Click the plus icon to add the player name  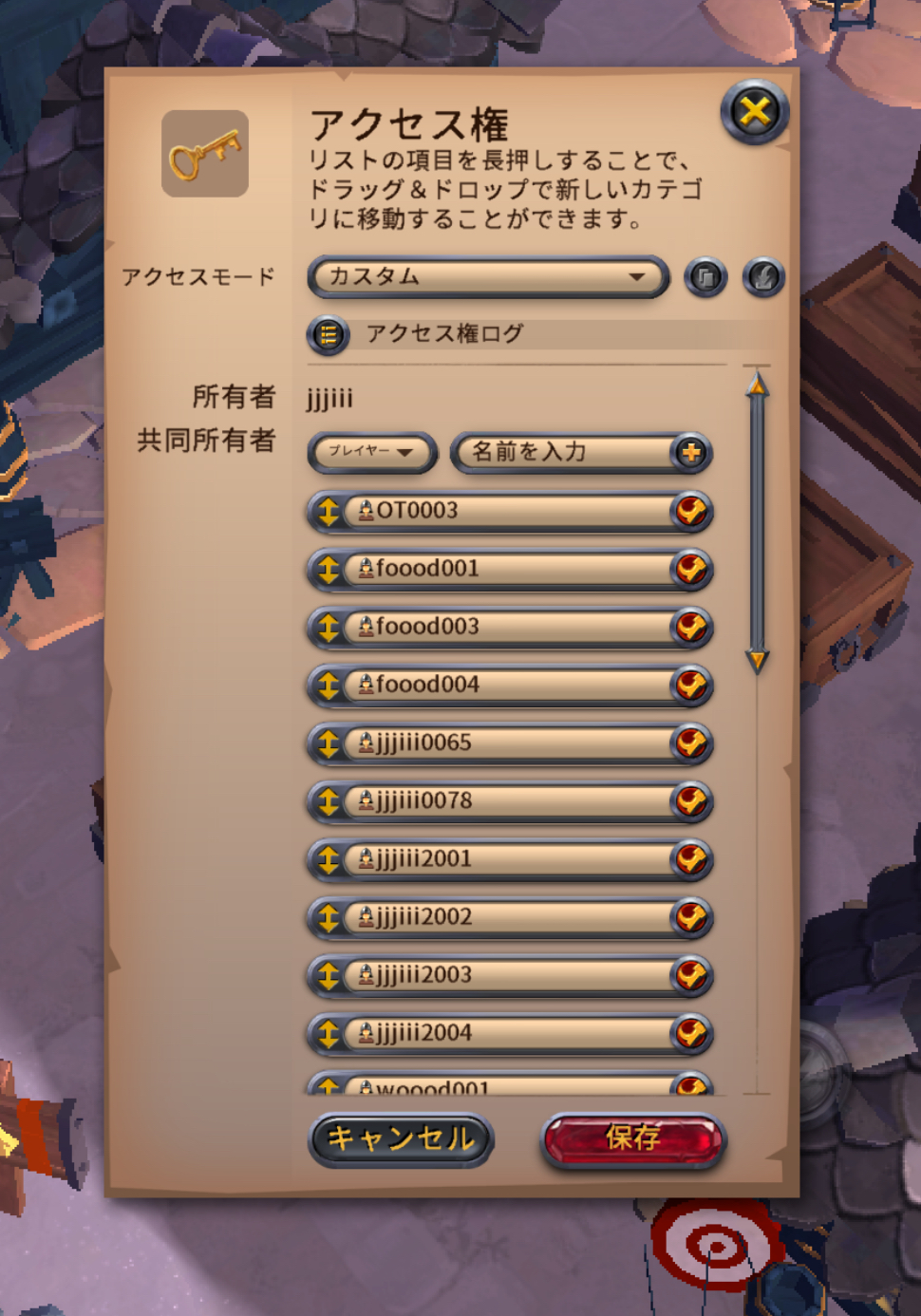pos(691,452)
